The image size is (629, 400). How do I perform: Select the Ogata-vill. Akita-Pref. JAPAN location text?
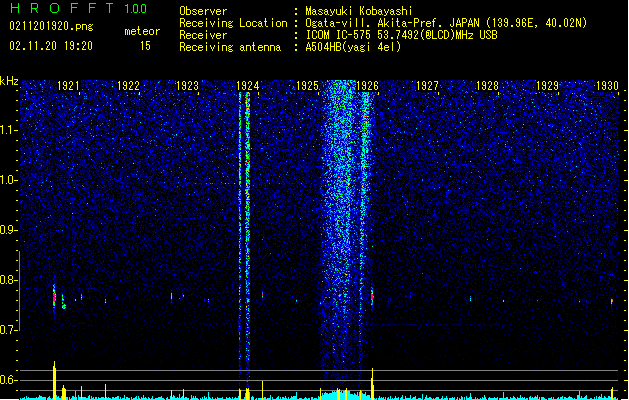(x=446, y=23)
